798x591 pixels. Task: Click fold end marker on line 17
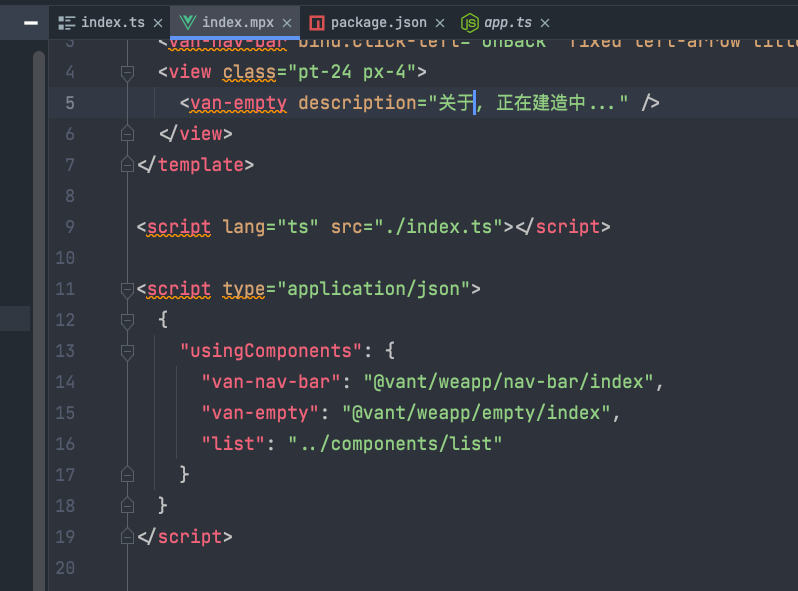pyautogui.click(x=127, y=475)
